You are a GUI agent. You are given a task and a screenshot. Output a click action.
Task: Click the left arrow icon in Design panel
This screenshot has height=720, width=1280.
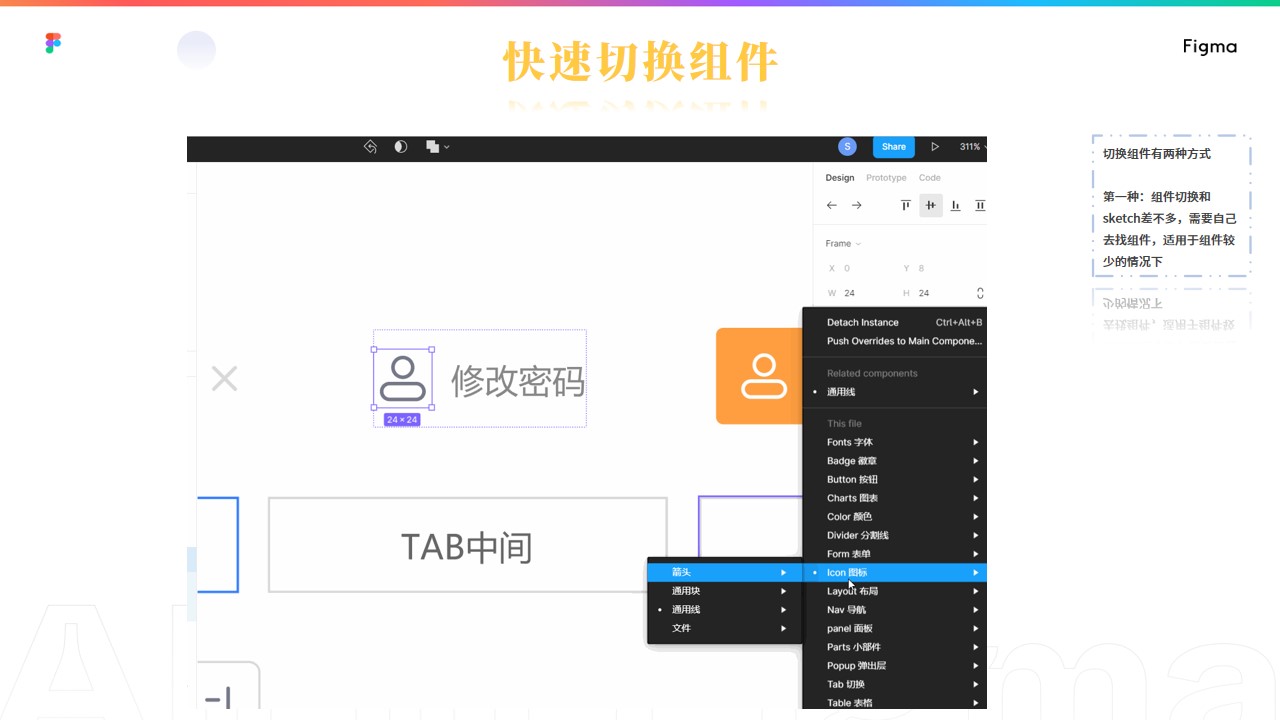tap(831, 206)
